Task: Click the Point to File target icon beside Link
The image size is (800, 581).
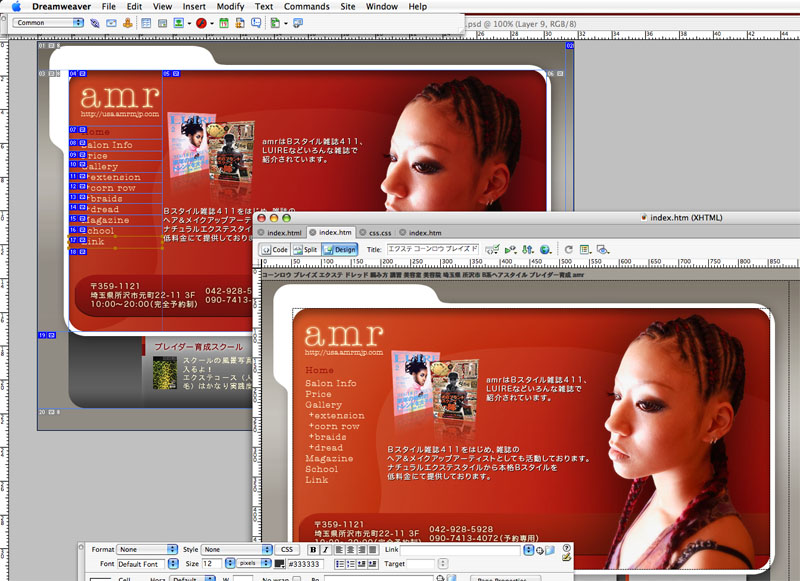Action: pyautogui.click(x=540, y=550)
